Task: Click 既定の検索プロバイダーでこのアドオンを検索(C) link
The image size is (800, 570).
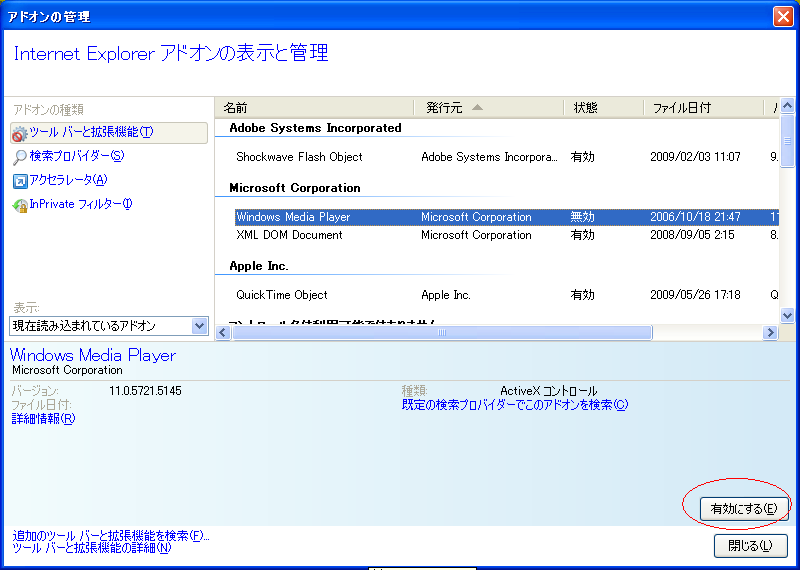Action: click(x=515, y=405)
